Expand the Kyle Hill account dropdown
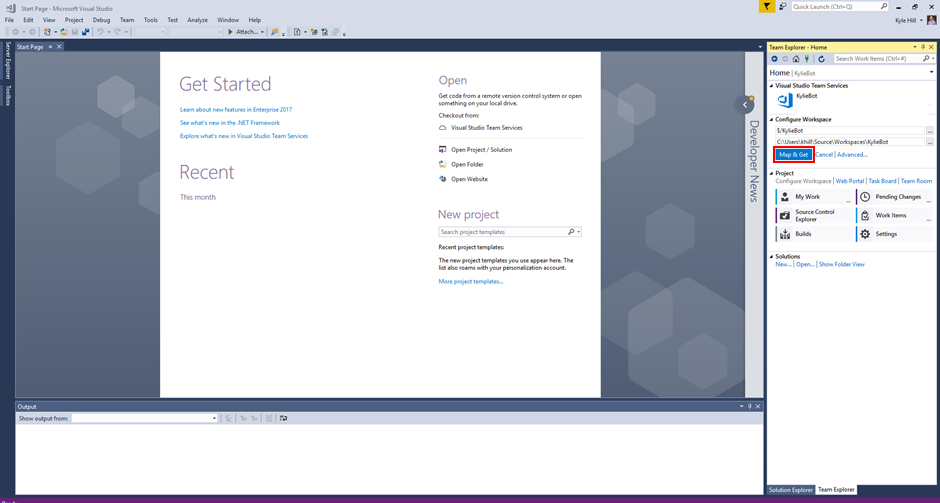Viewport: 940px width, 503px height. pos(922,21)
